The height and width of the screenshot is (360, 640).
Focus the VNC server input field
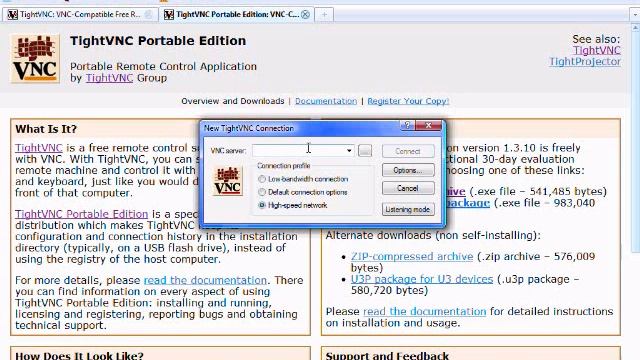(303, 151)
